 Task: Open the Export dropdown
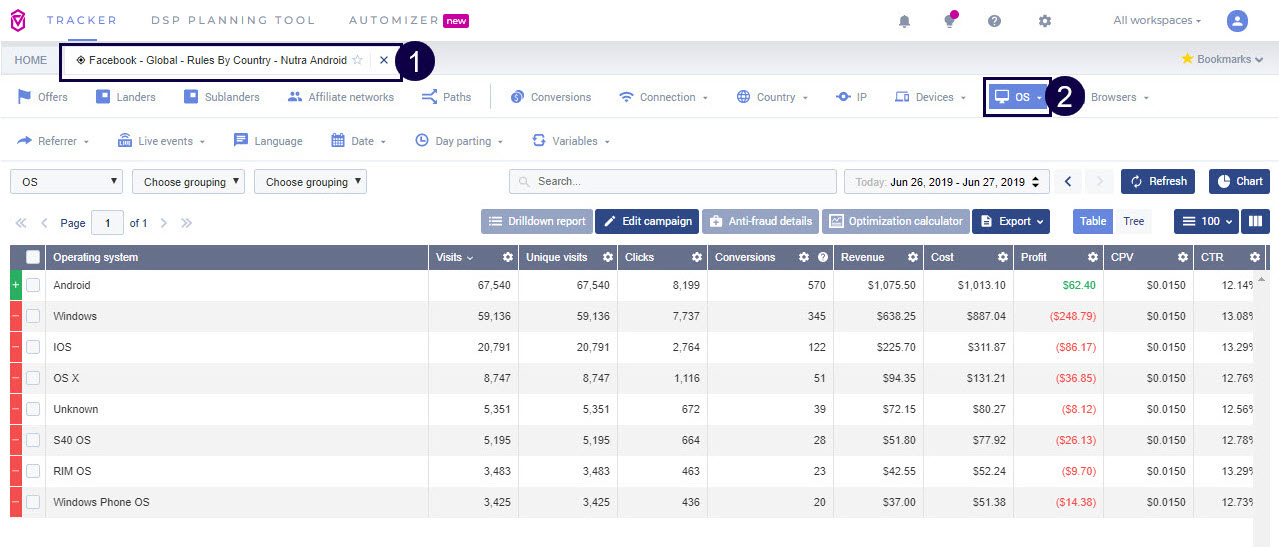pos(1011,221)
